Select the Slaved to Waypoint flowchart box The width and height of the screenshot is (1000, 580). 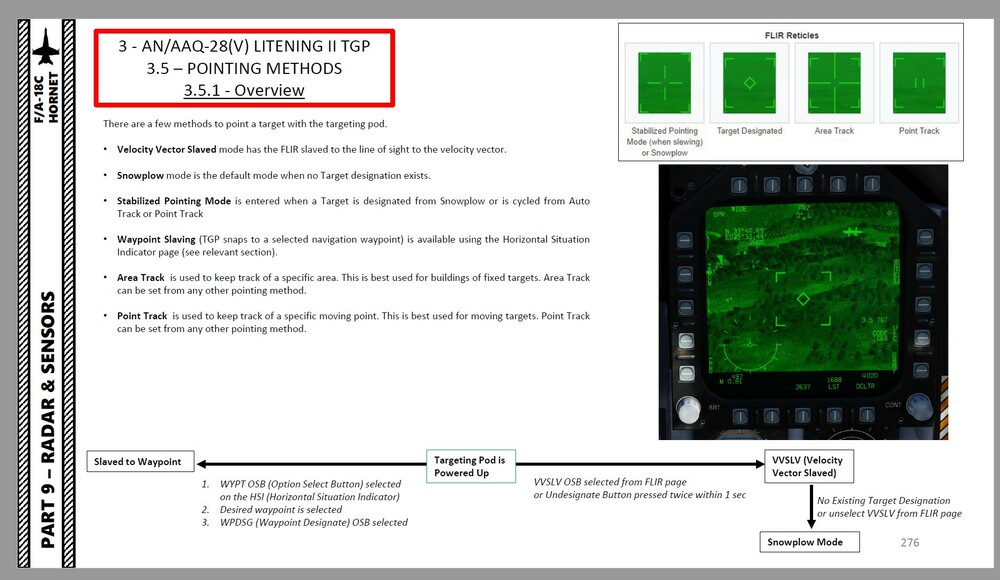tap(140, 461)
